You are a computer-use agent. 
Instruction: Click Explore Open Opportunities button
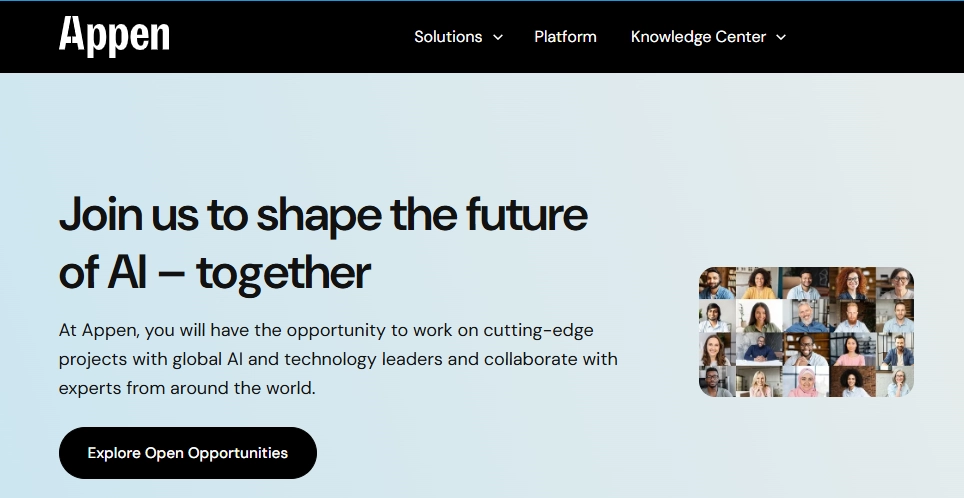click(188, 453)
